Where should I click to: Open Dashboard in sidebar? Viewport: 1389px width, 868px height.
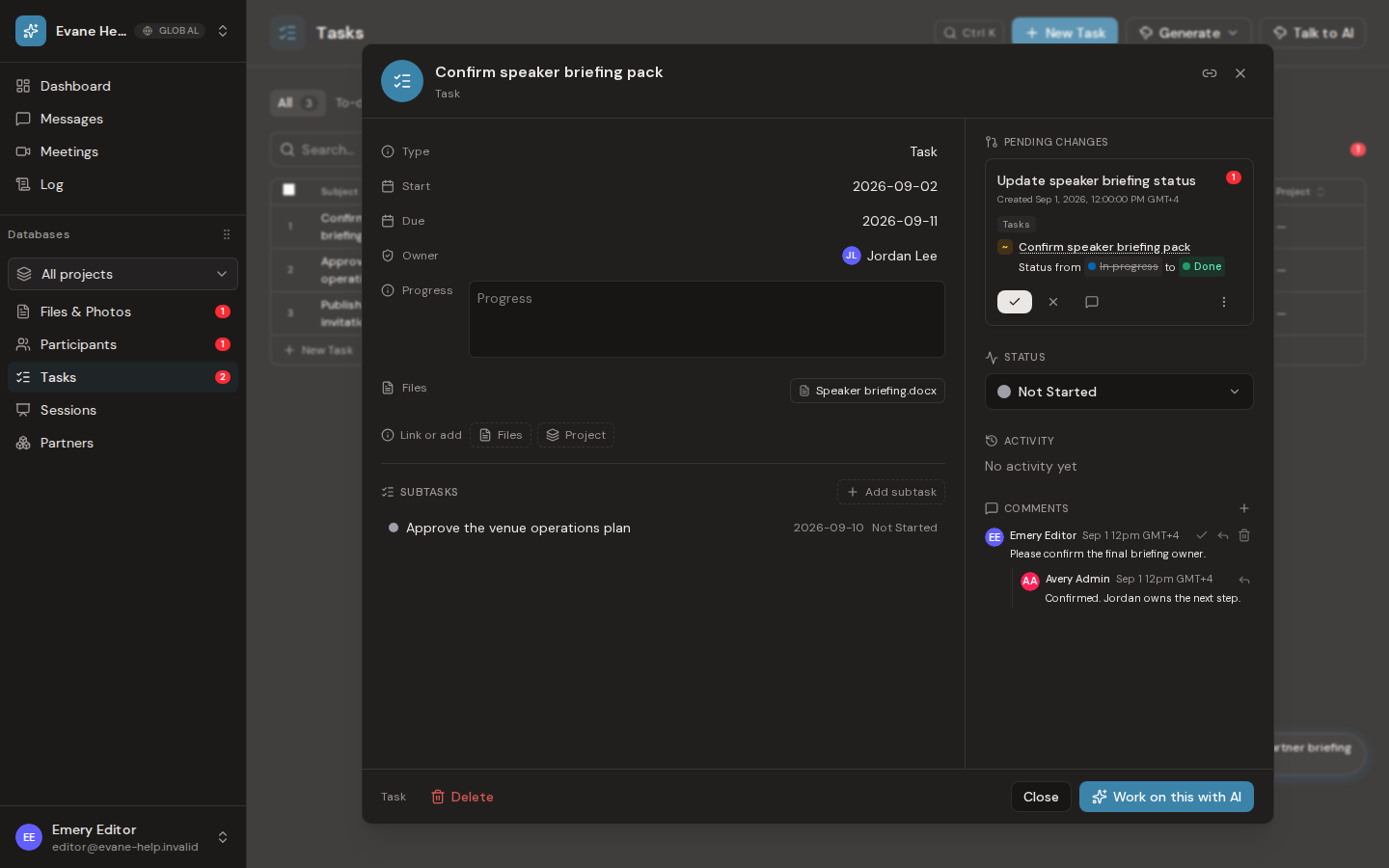point(123,86)
